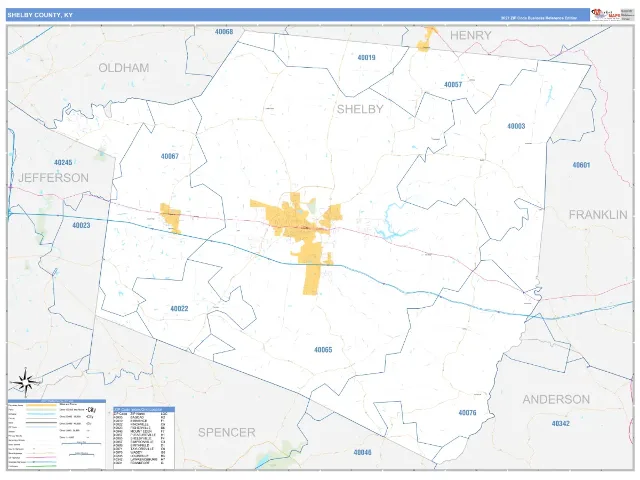Click the ZIP label 40022
This screenshot has height=480, width=640.
click(179, 308)
